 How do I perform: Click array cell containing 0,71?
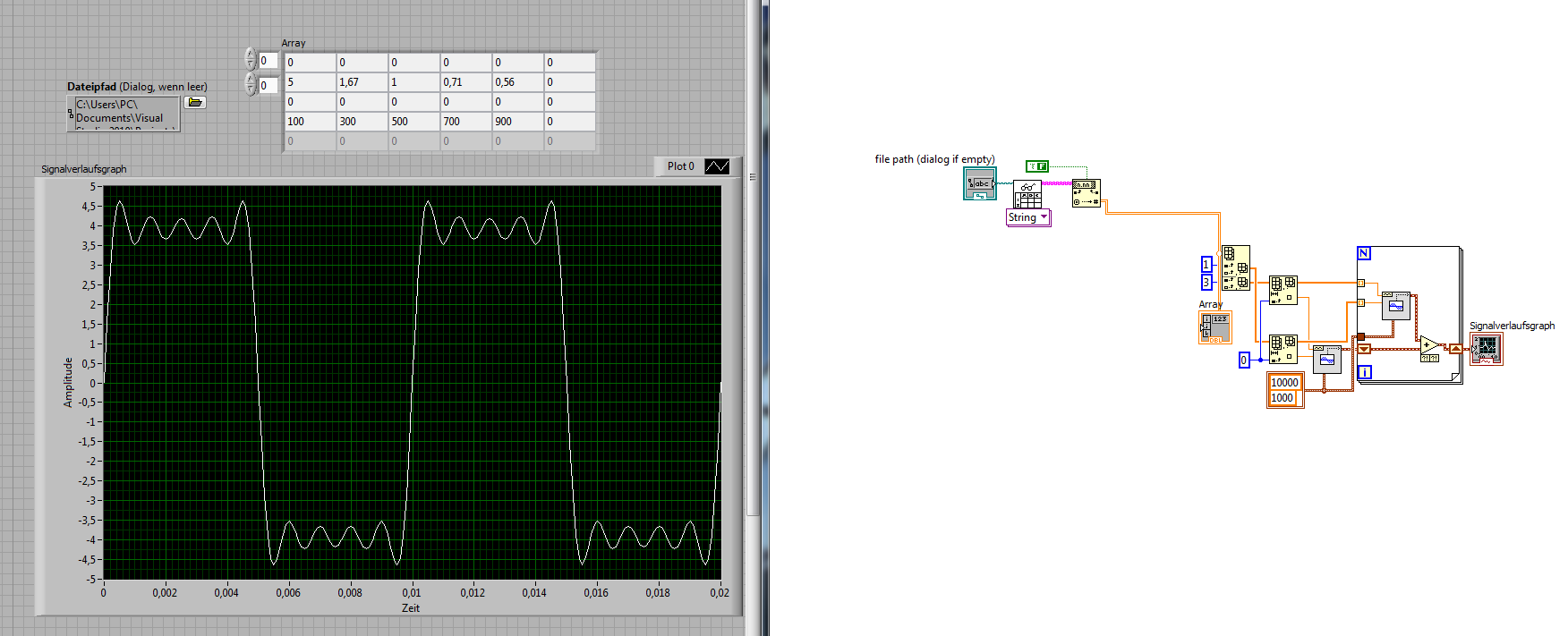(x=466, y=82)
